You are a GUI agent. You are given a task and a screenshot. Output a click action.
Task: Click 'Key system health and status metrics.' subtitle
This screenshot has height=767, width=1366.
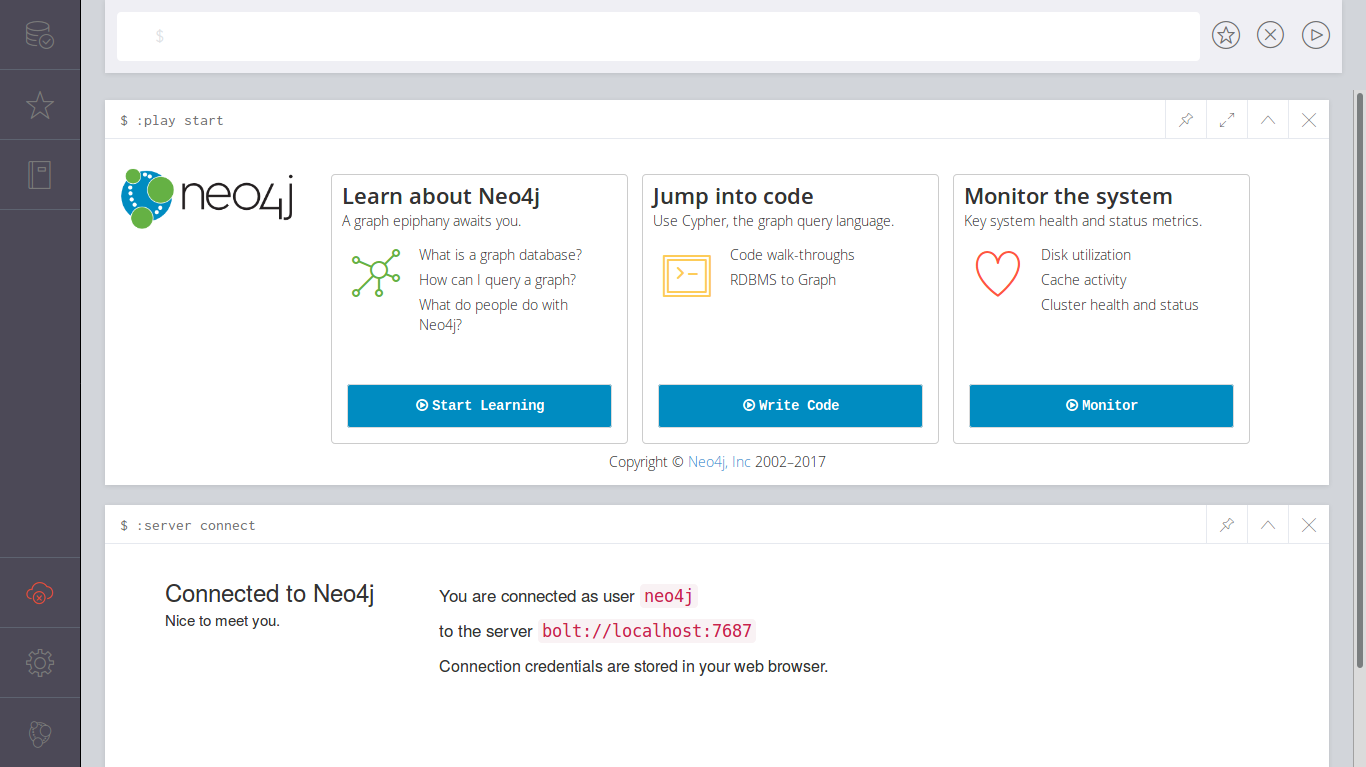(1083, 221)
